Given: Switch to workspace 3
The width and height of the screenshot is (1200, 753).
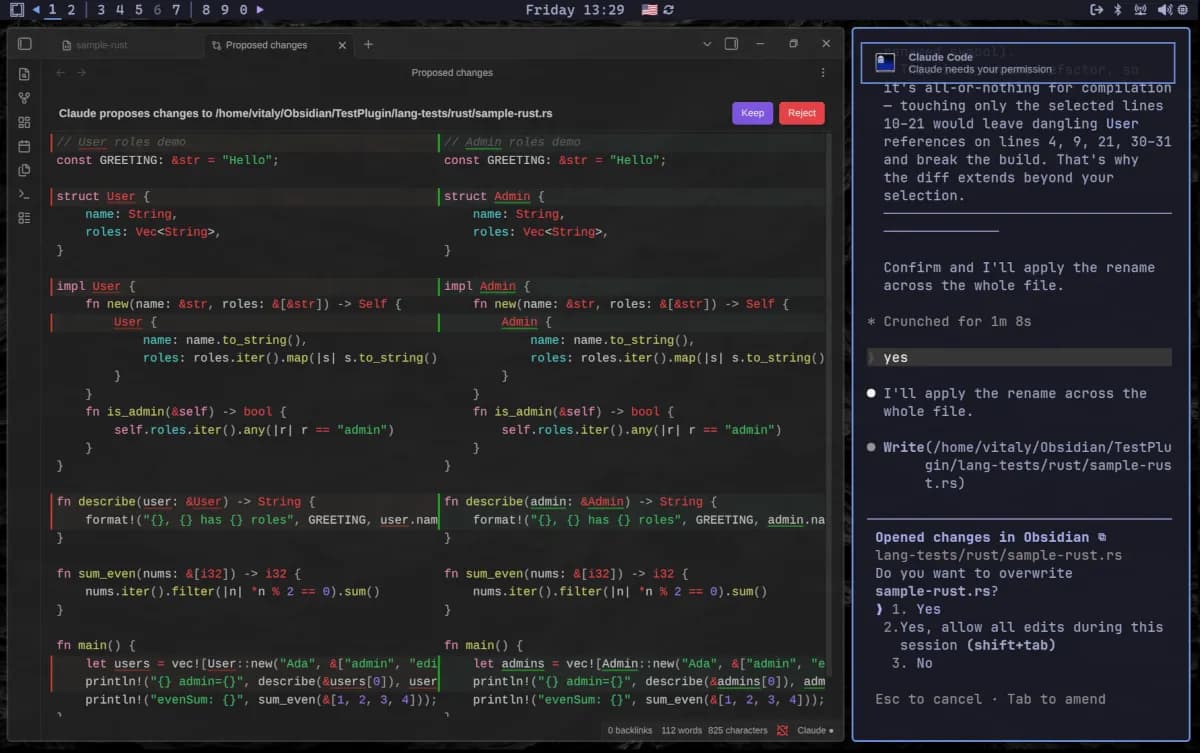Looking at the screenshot, I should 101,10.
